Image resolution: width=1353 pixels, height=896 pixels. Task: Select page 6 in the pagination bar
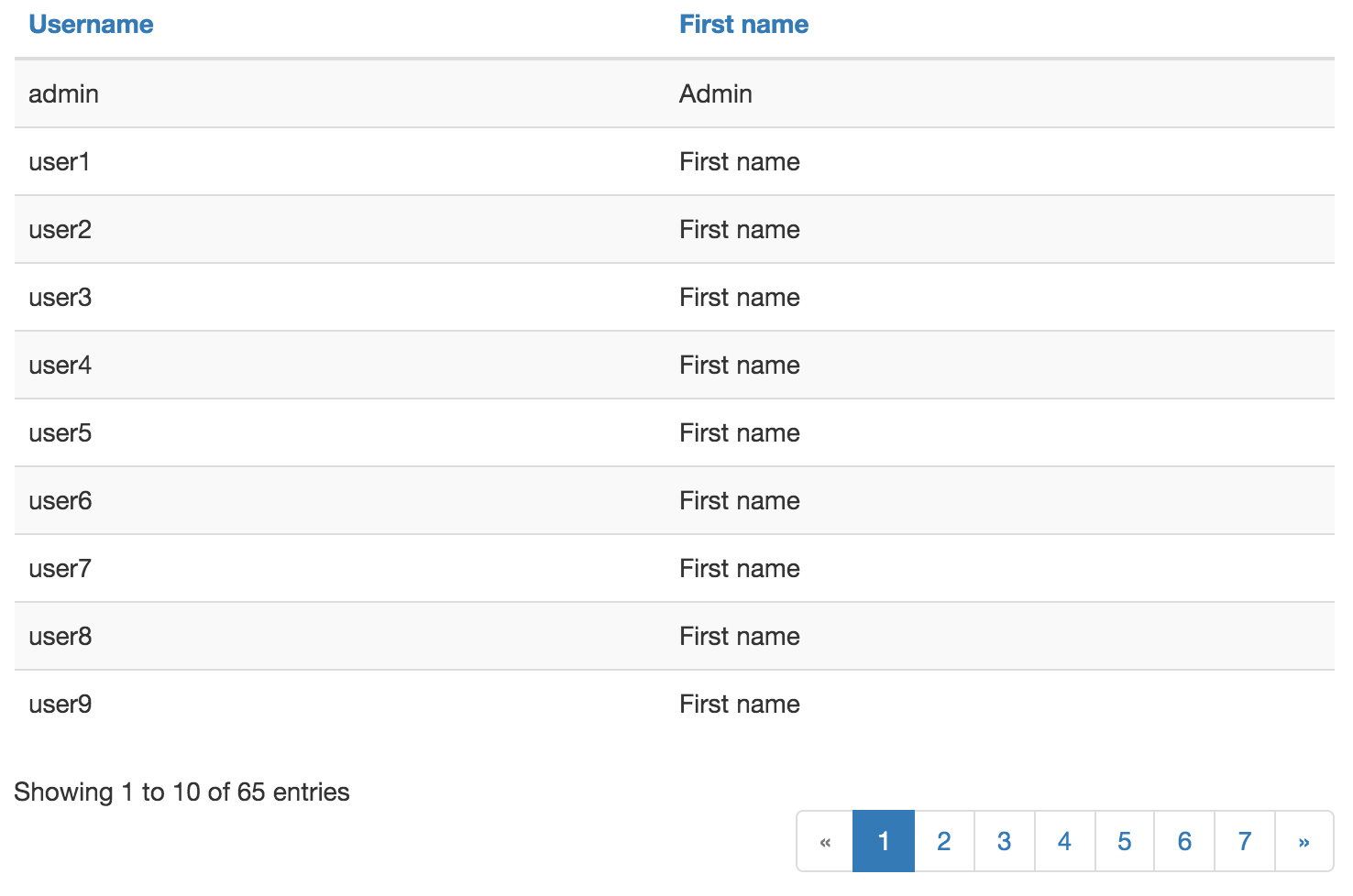1184,841
